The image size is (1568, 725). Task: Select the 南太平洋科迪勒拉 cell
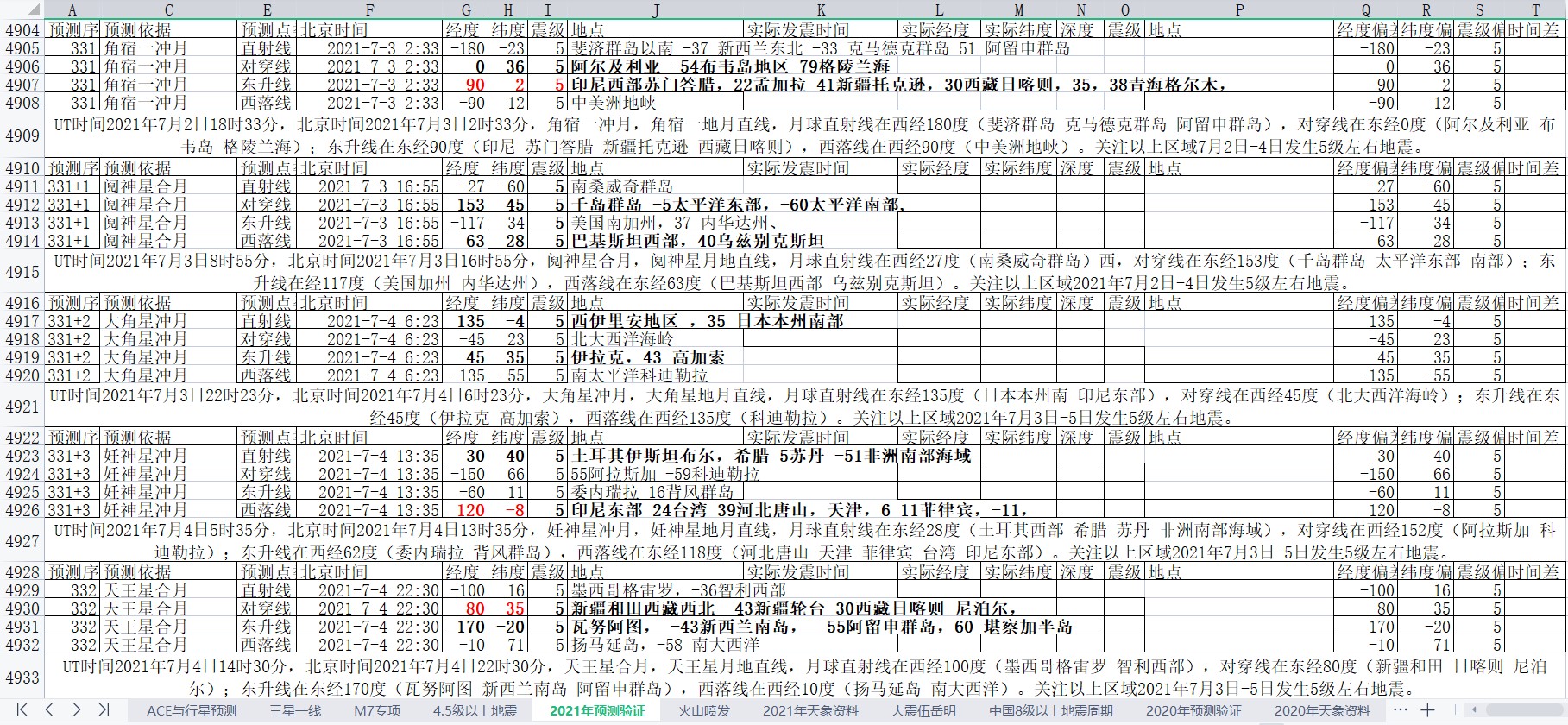coord(655,375)
